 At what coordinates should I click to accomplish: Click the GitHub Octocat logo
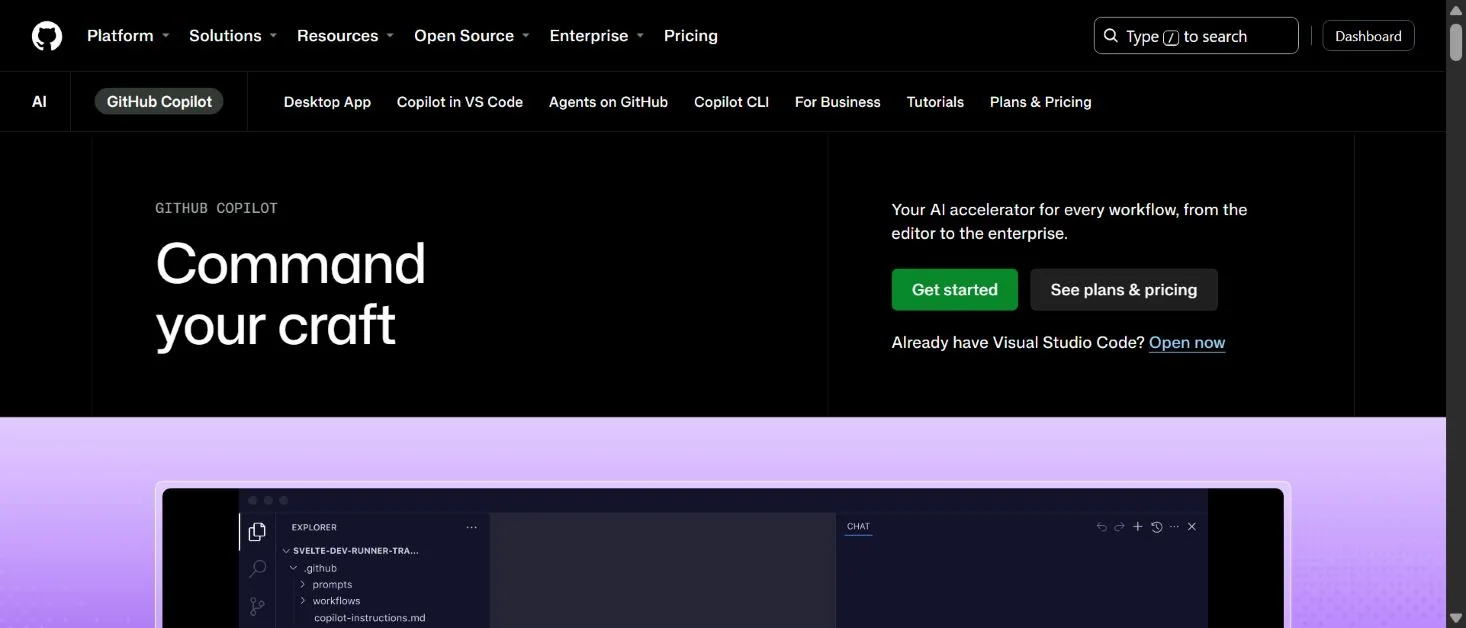[x=47, y=36]
